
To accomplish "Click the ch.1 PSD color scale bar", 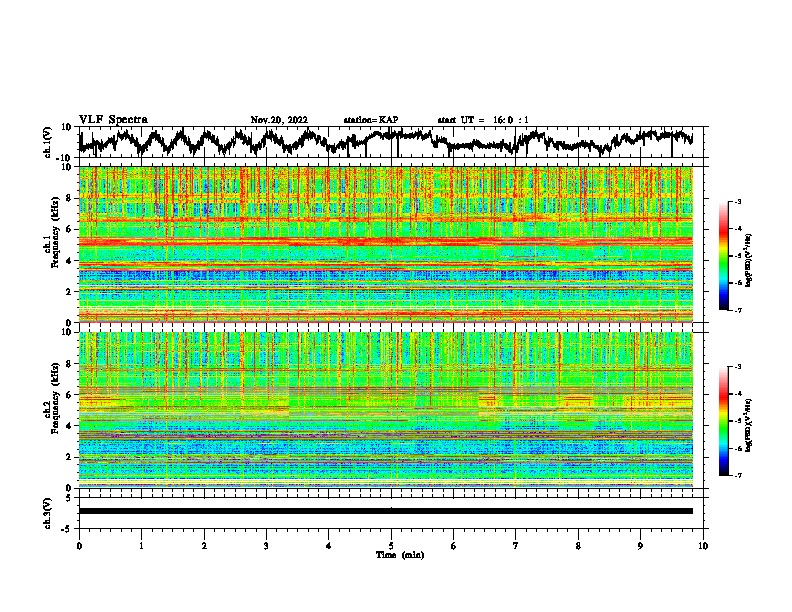I will (724, 256).
